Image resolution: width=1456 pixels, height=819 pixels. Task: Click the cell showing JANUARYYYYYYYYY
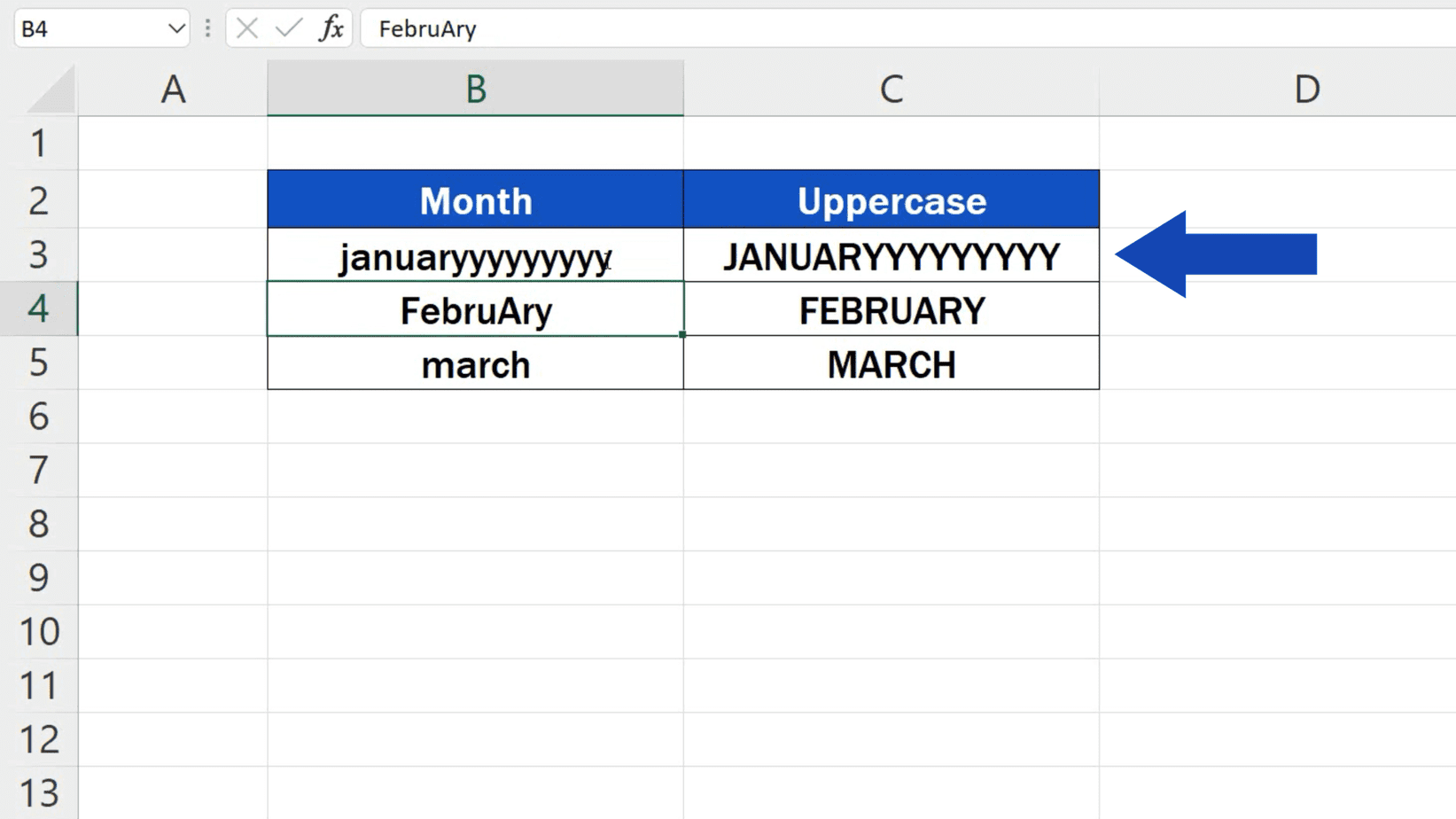pyautogui.click(x=891, y=256)
